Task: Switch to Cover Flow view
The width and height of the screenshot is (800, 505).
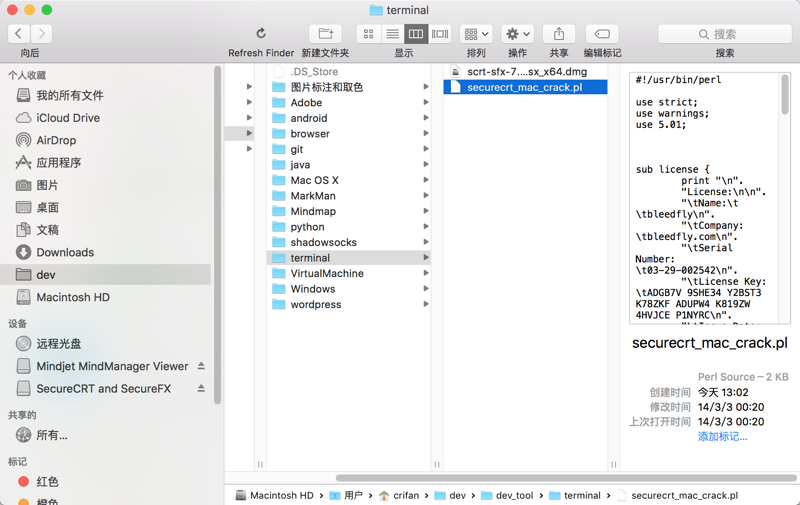Action: pyautogui.click(x=440, y=34)
